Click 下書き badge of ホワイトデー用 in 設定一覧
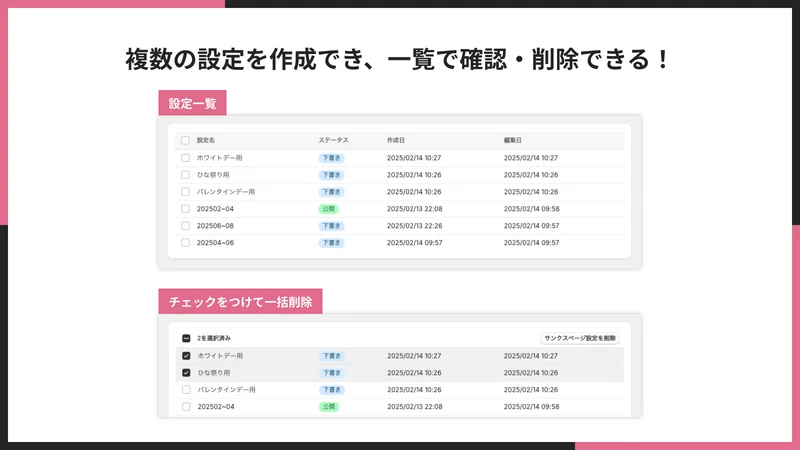 (x=332, y=158)
